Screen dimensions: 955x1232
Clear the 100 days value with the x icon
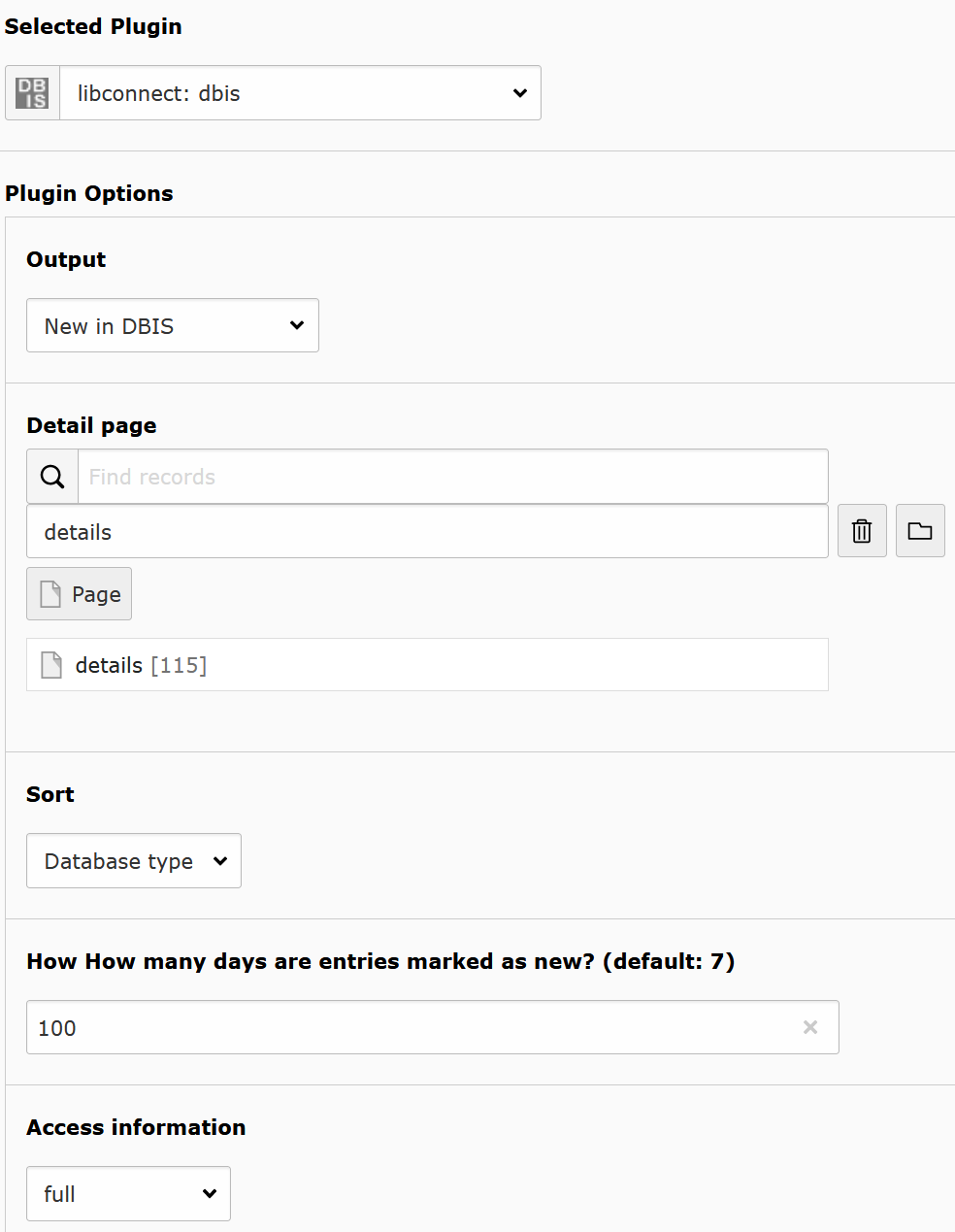810,1026
